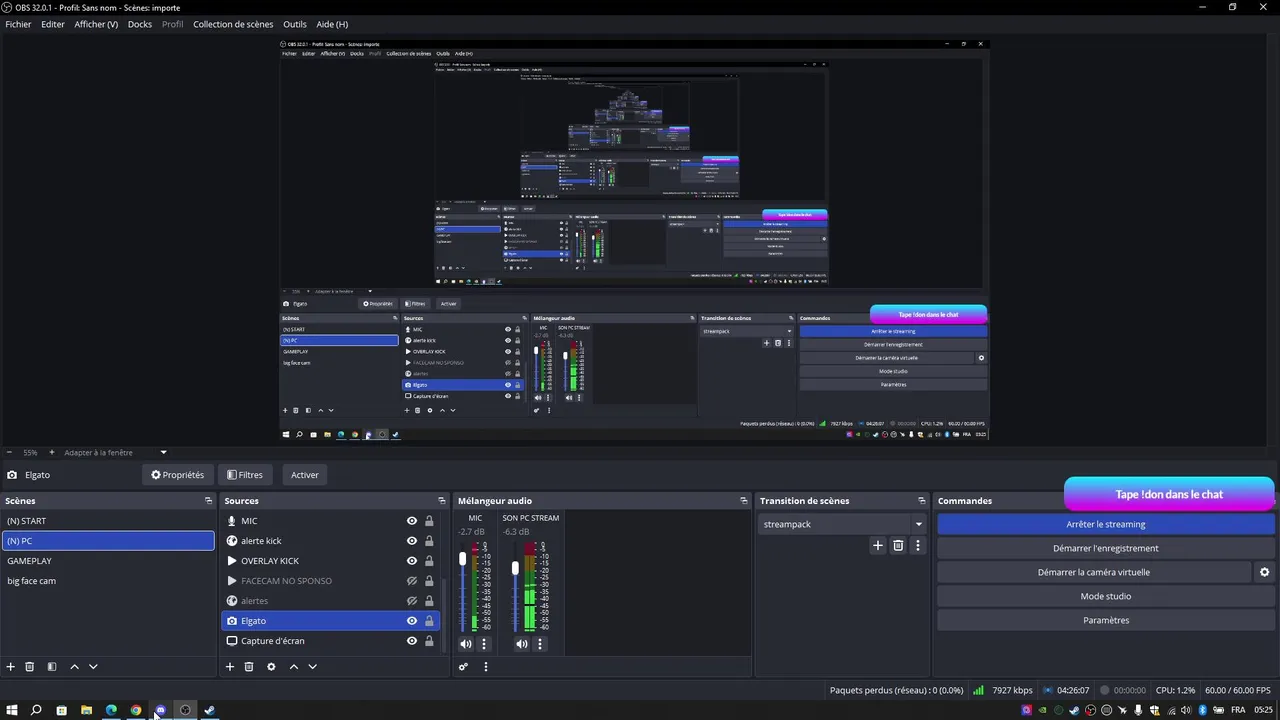Undock the Scènes panel
The image size is (1280, 720).
pyautogui.click(x=209, y=501)
